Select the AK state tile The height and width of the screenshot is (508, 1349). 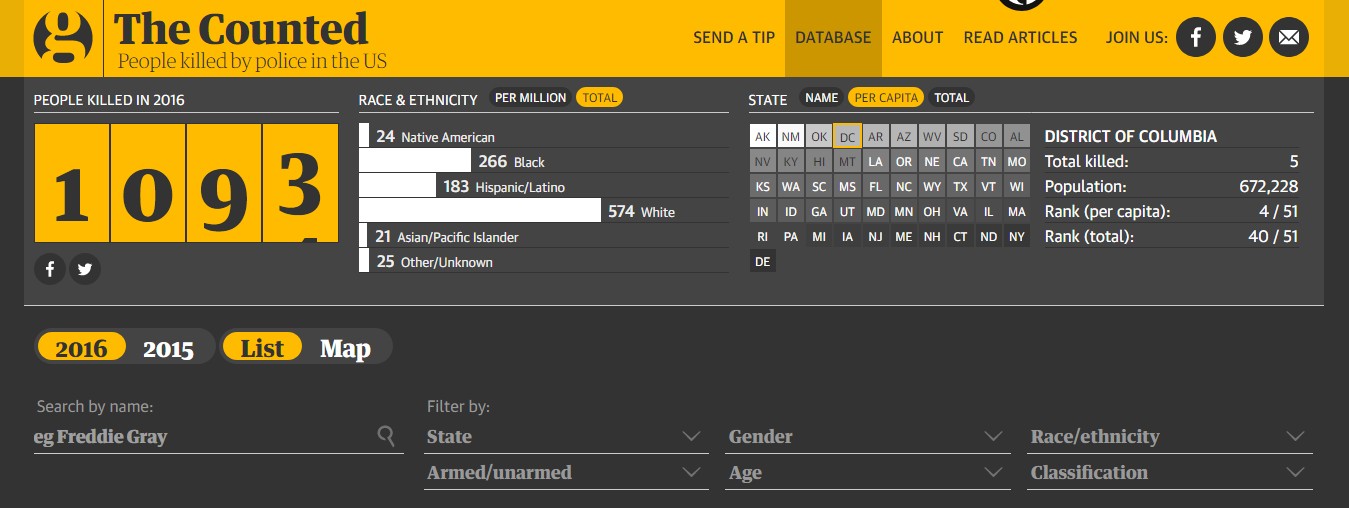(763, 136)
